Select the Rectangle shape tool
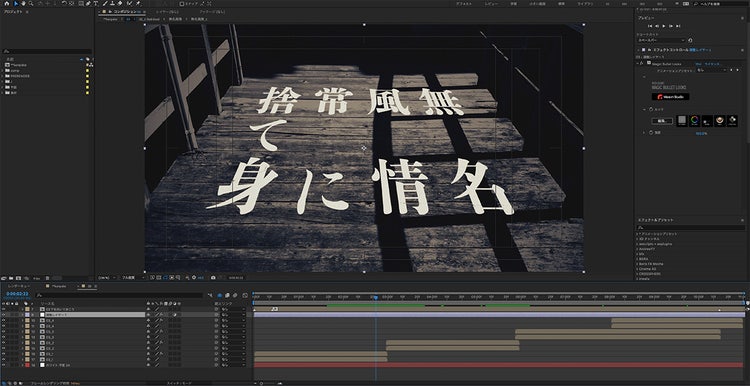 (81, 3)
